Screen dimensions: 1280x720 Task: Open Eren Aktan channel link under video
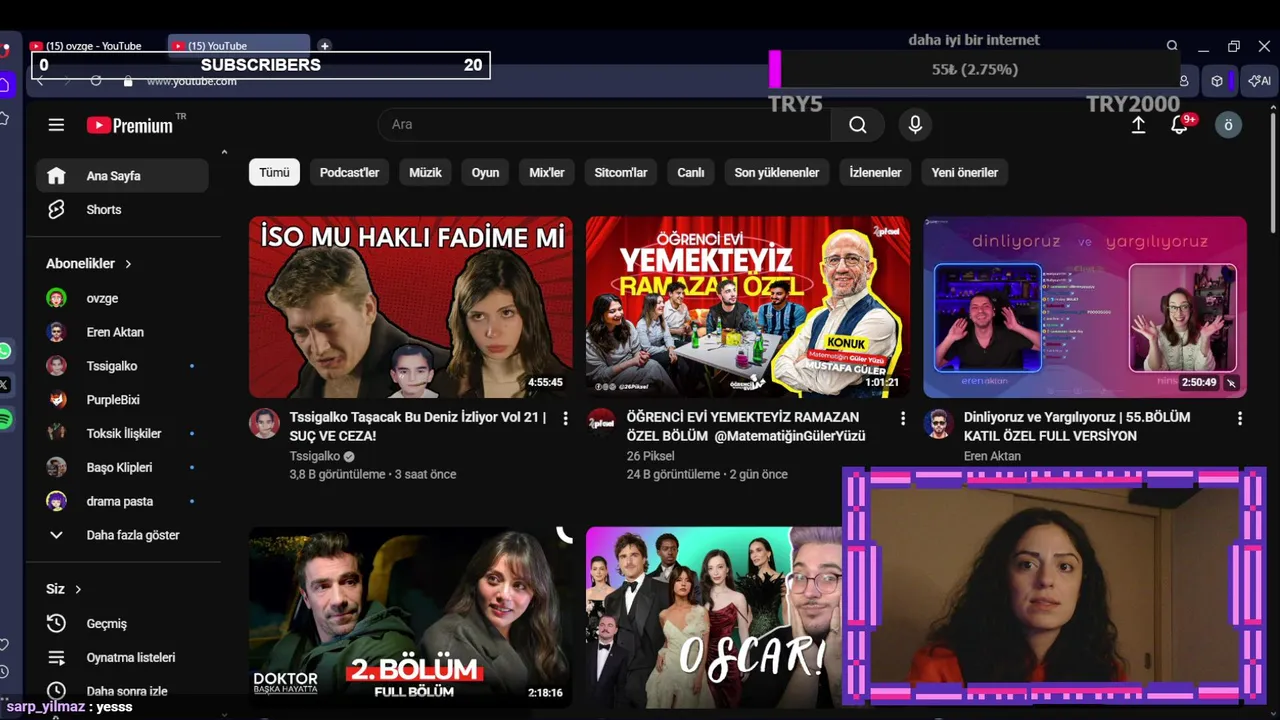tap(992, 456)
